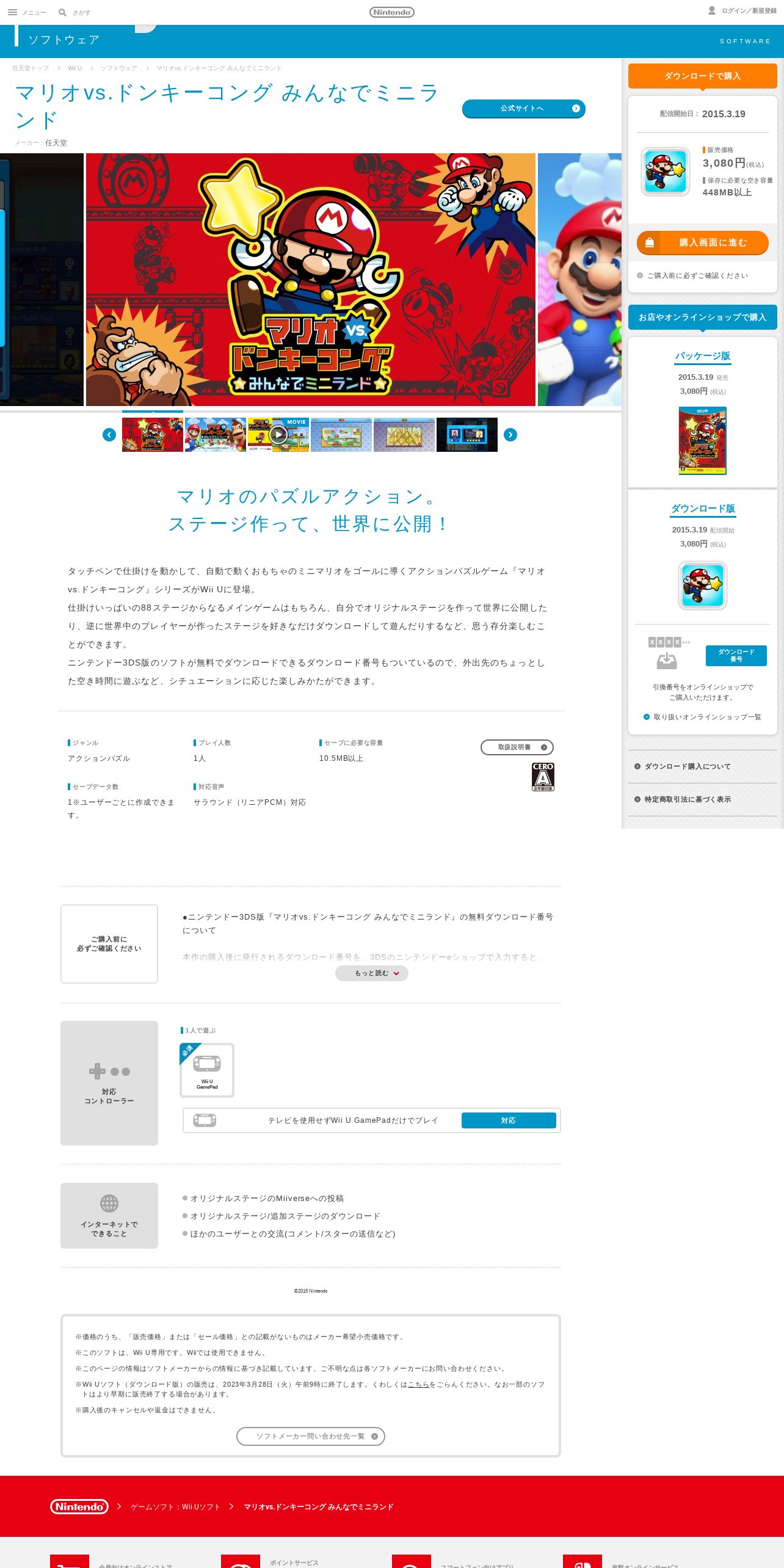
Task: Click the main Mario vs. Donkey Kong banner
Action: [311, 280]
